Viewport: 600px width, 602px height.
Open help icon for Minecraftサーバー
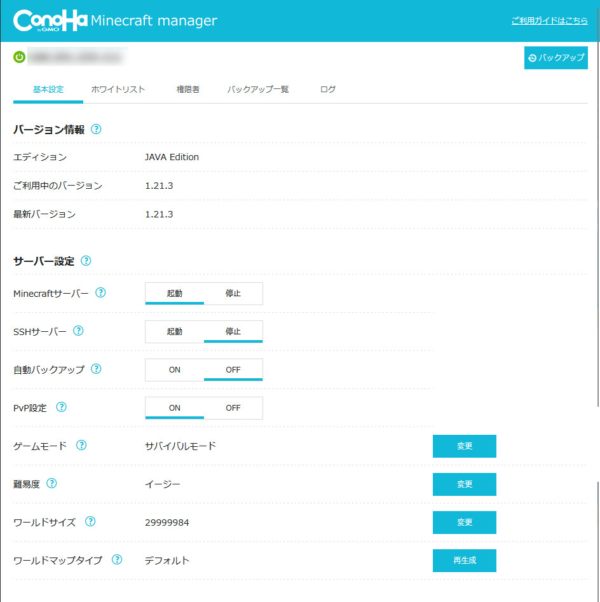[x=100, y=293]
